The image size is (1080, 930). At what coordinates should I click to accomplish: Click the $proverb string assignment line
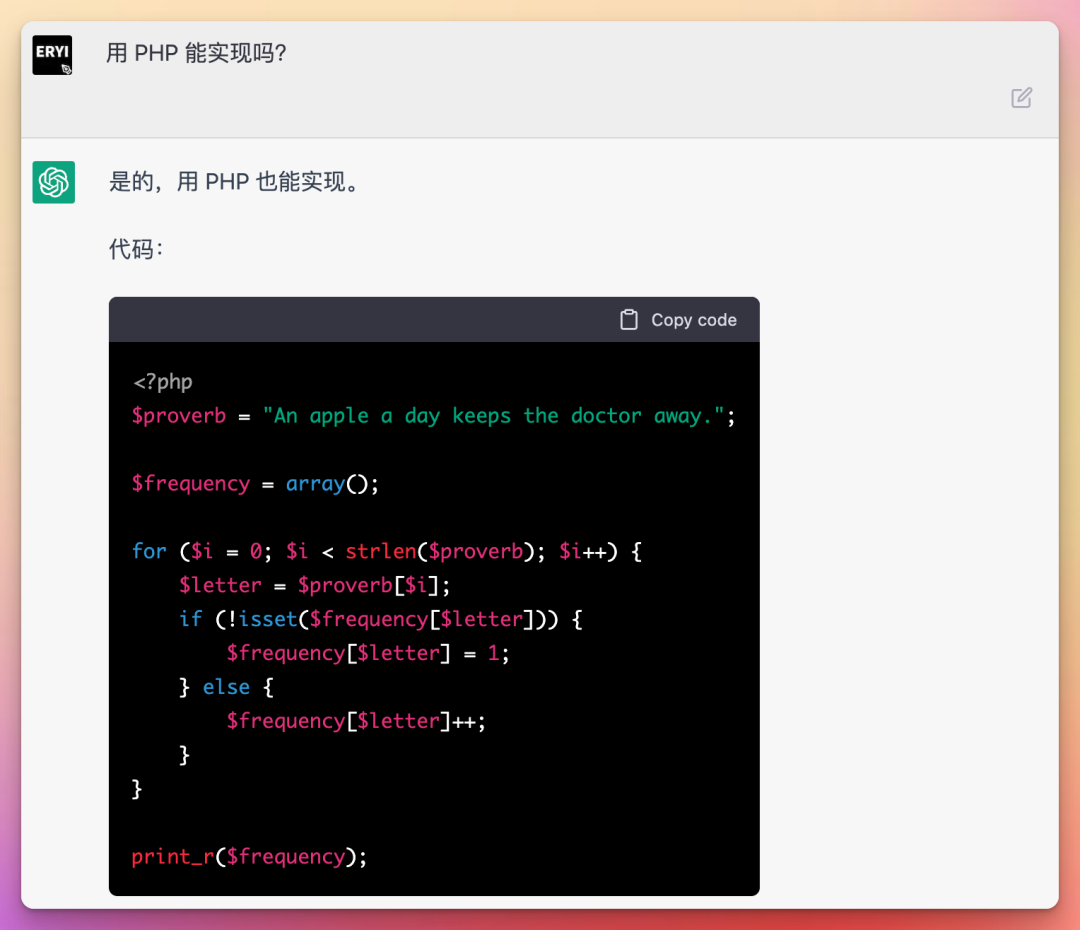pyautogui.click(x=434, y=416)
